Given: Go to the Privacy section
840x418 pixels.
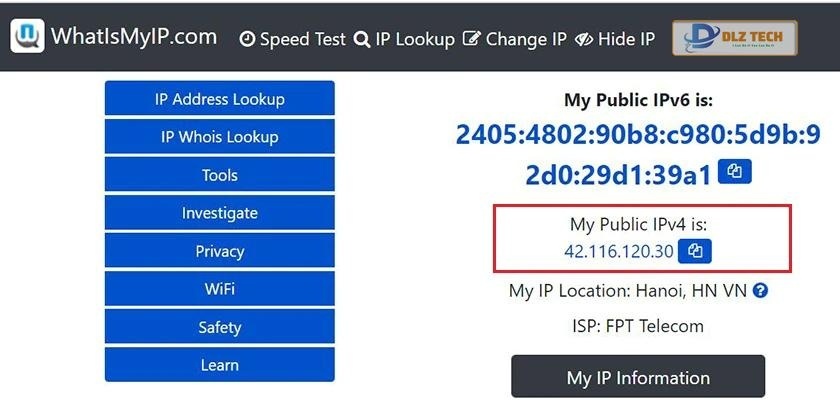Looking at the screenshot, I should point(219,251).
